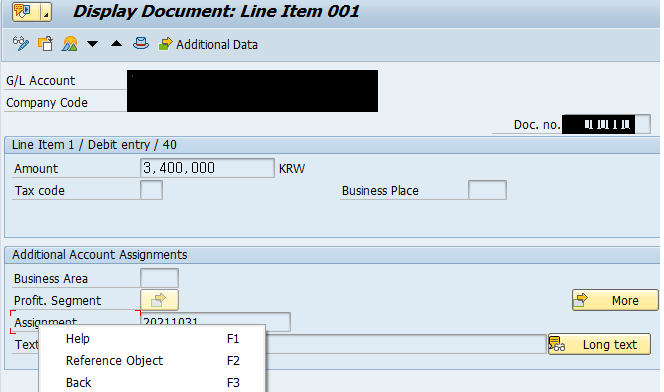This screenshot has height=392, width=664.
Task: Switch to Display/Change mode pencil icon
Action: (x=21, y=43)
